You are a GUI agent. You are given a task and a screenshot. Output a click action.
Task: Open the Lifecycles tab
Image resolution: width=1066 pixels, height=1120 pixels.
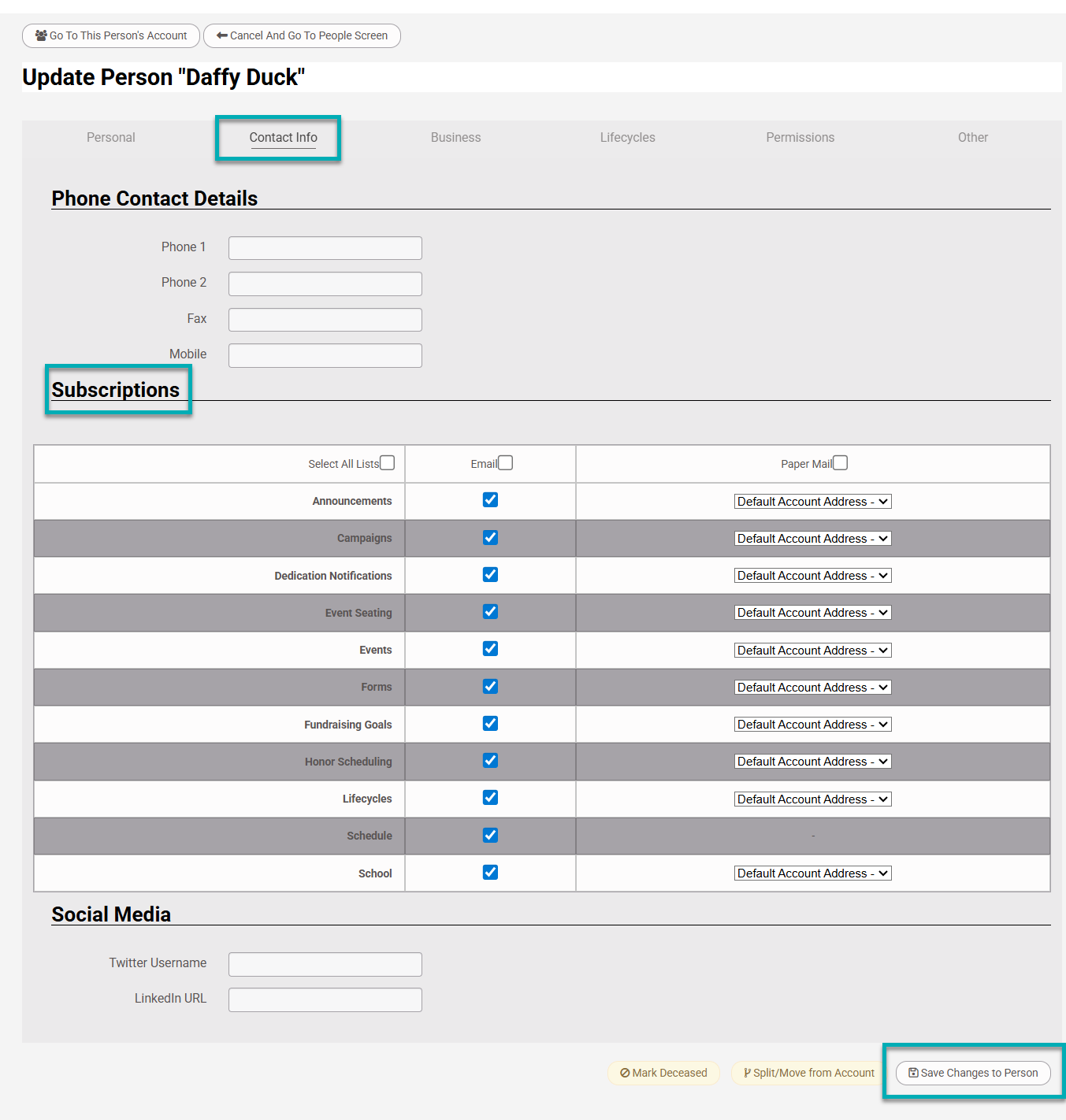(x=627, y=137)
